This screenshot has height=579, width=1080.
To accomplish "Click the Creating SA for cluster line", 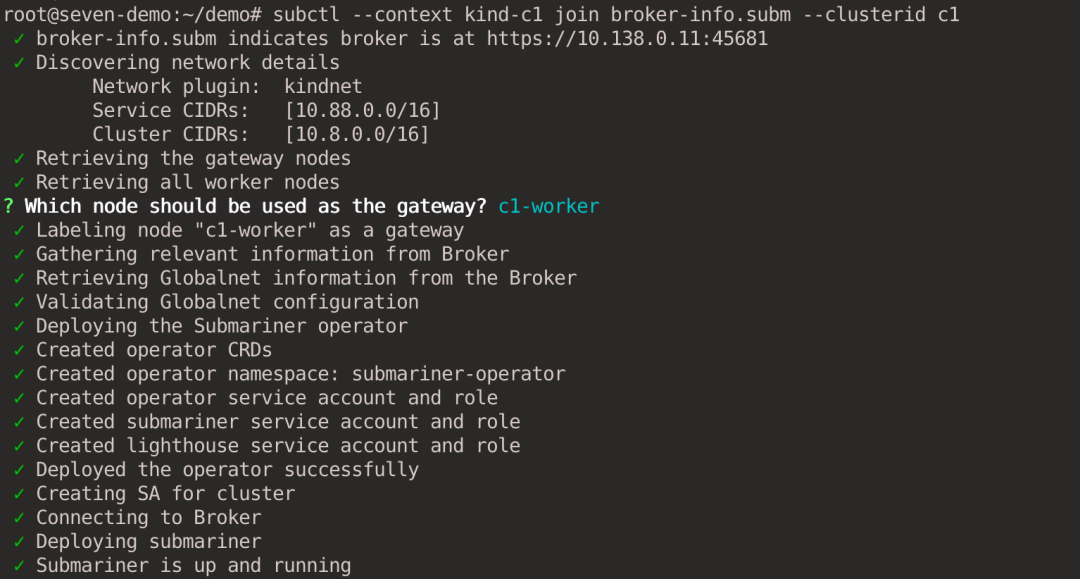I will [x=165, y=494].
